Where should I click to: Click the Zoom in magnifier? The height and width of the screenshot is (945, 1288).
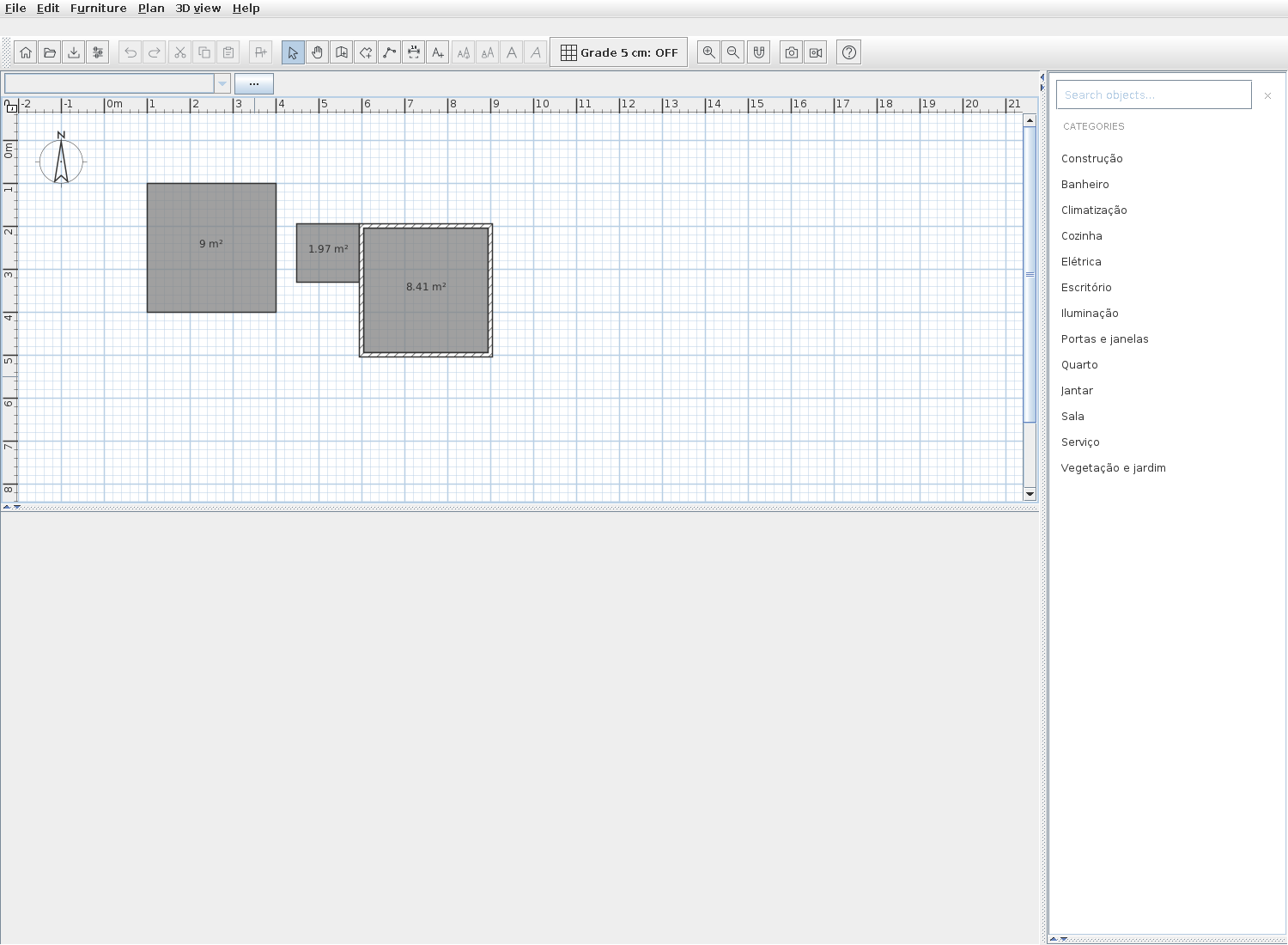[709, 52]
